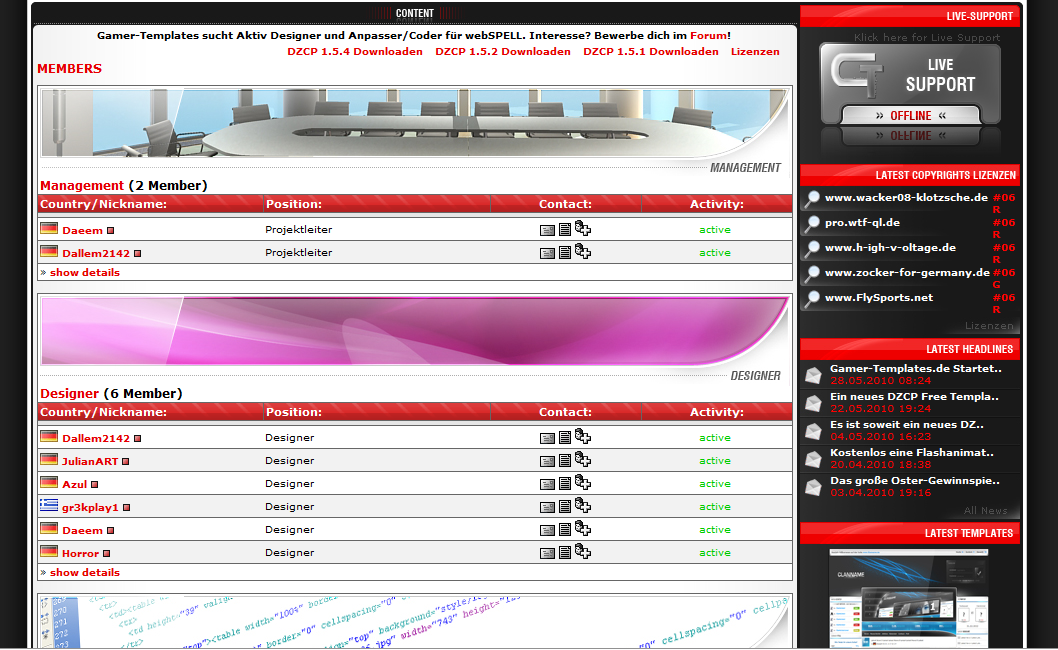This screenshot has height=650, width=1058.
Task: Add Azul as buddy
Action: click(583, 483)
